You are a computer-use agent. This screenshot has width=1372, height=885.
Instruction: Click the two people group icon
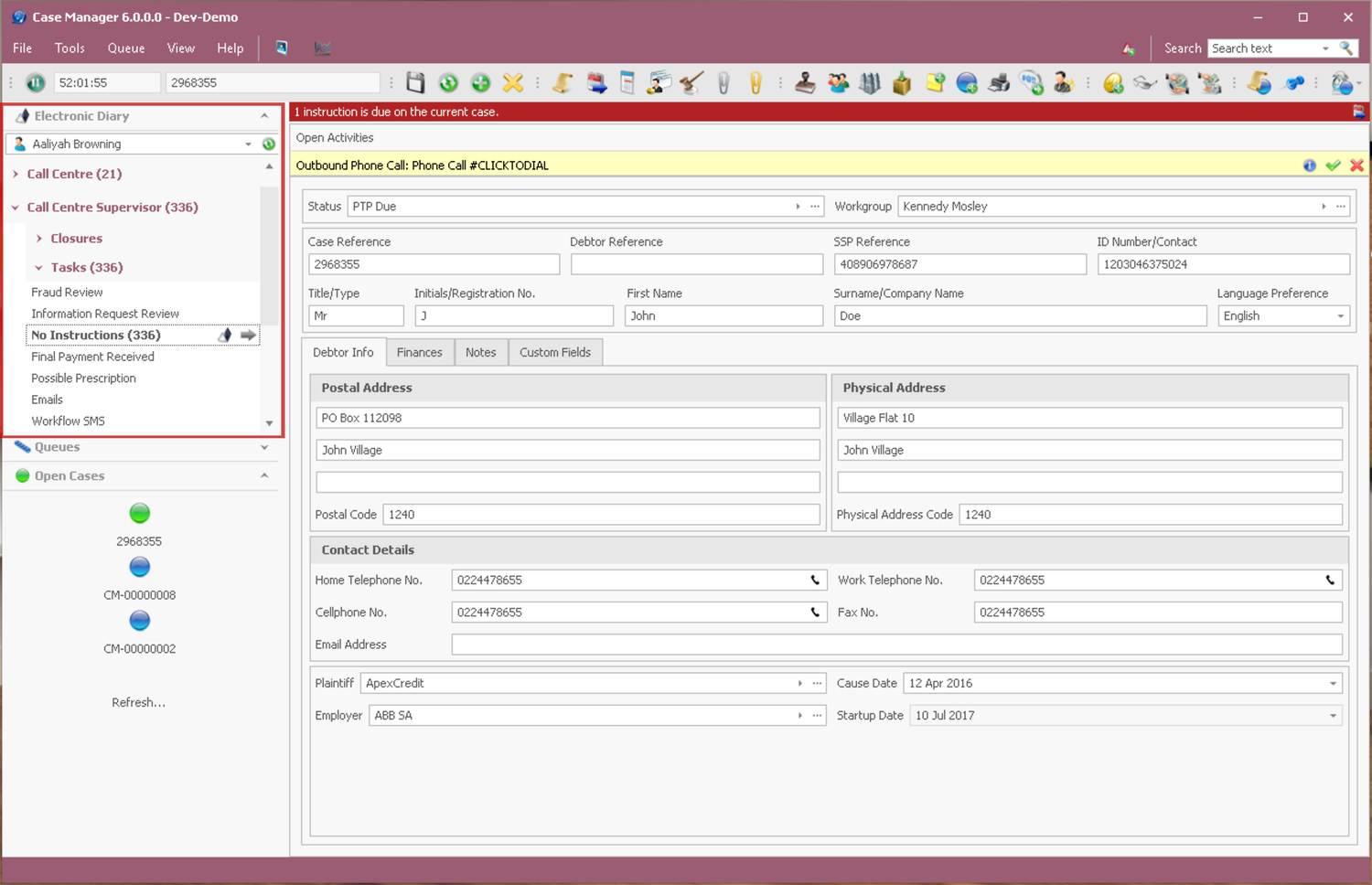pos(838,83)
